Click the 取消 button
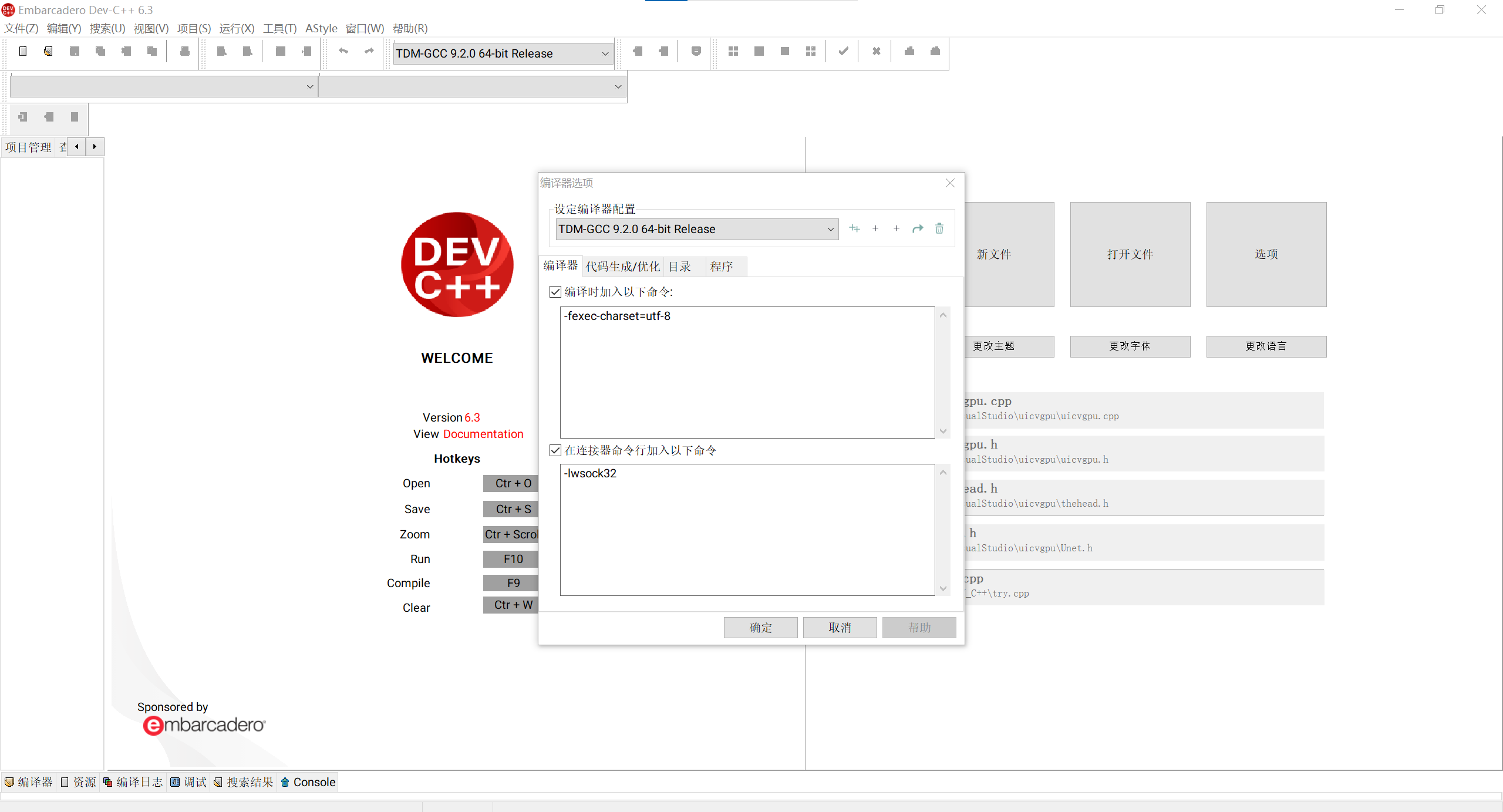1503x812 pixels. [840, 628]
